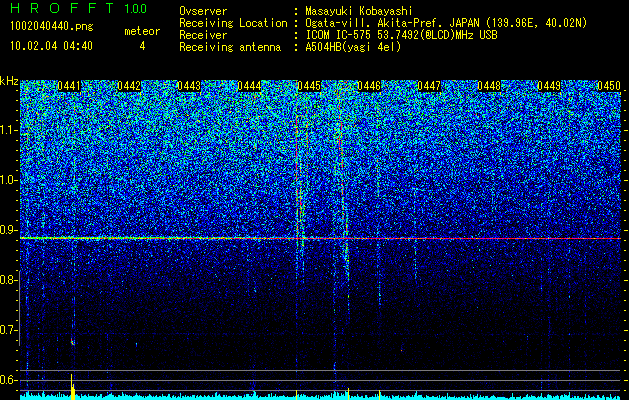Click the 0450 time marker label
This screenshot has height=400, width=629.
609,86
